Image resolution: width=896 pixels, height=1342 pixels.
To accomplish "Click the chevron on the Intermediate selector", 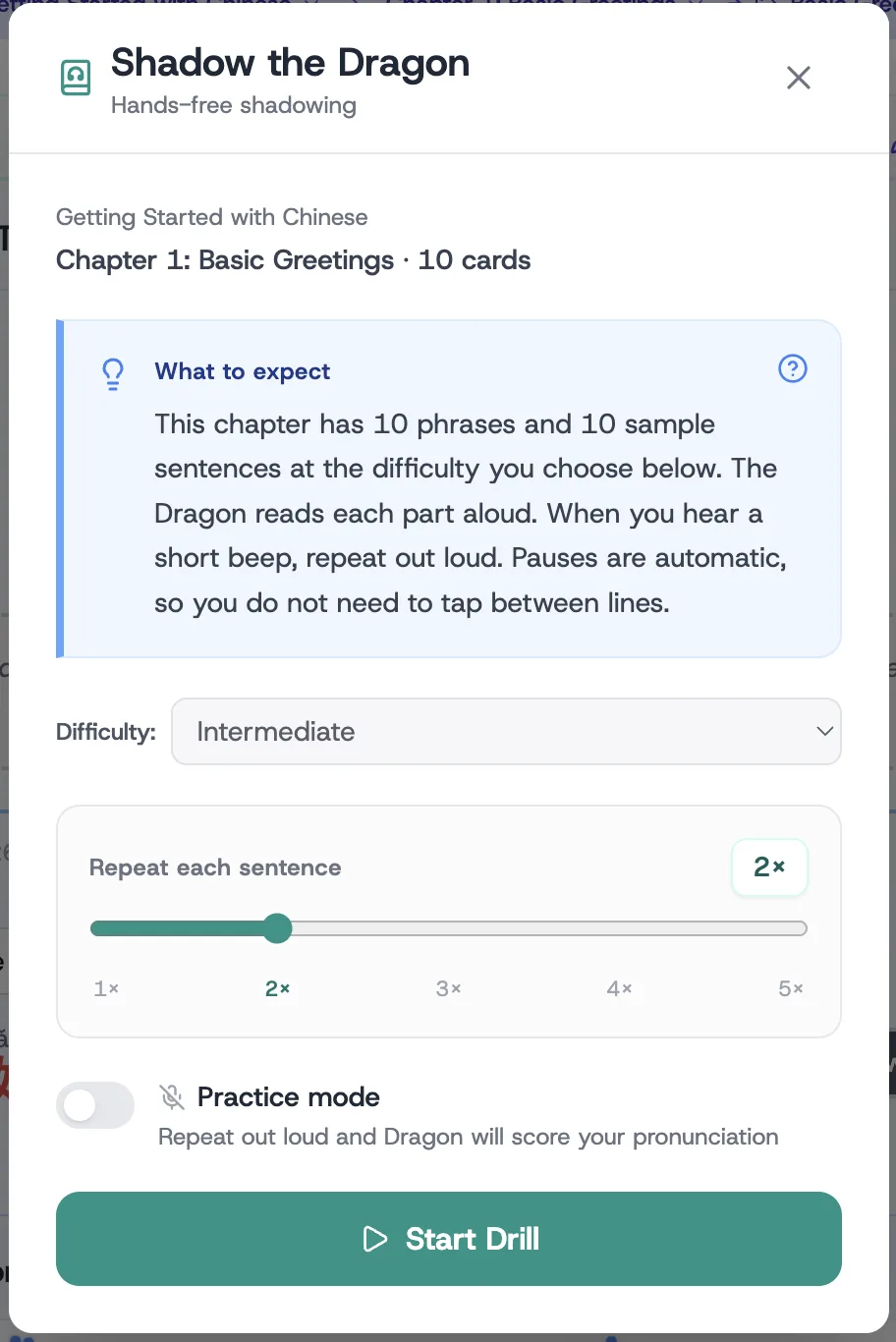I will tap(825, 731).
